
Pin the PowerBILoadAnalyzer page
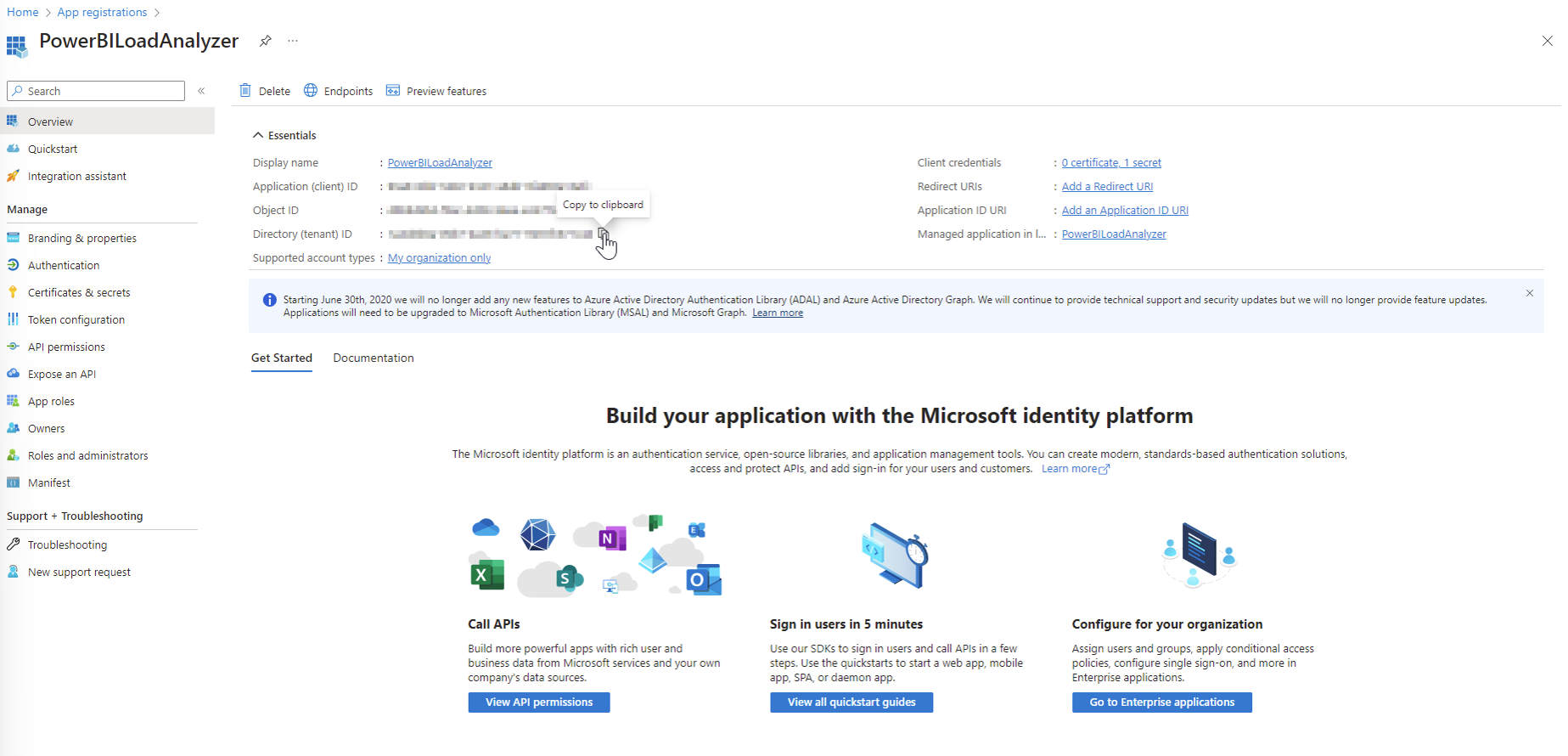click(x=266, y=41)
